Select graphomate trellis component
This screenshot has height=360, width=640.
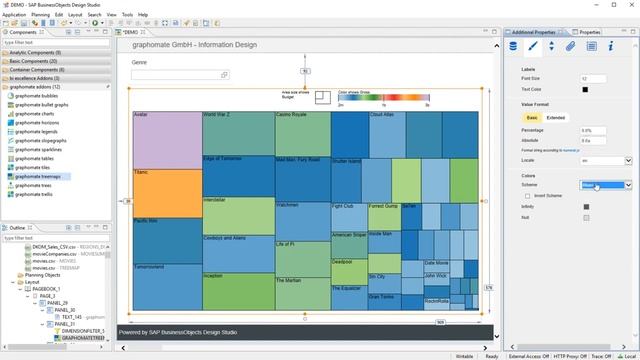33,195
